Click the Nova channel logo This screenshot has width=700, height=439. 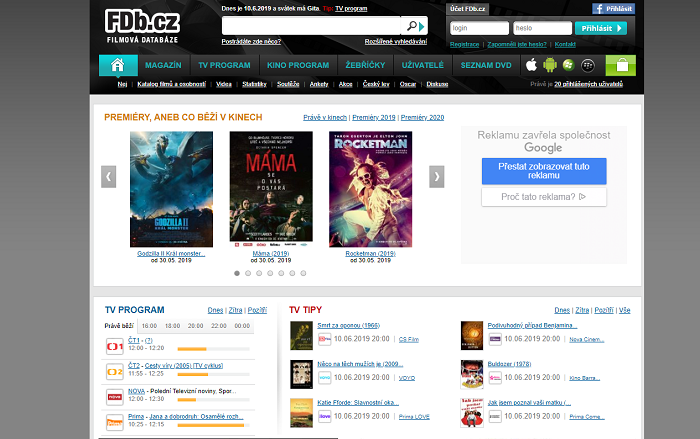click(x=115, y=394)
